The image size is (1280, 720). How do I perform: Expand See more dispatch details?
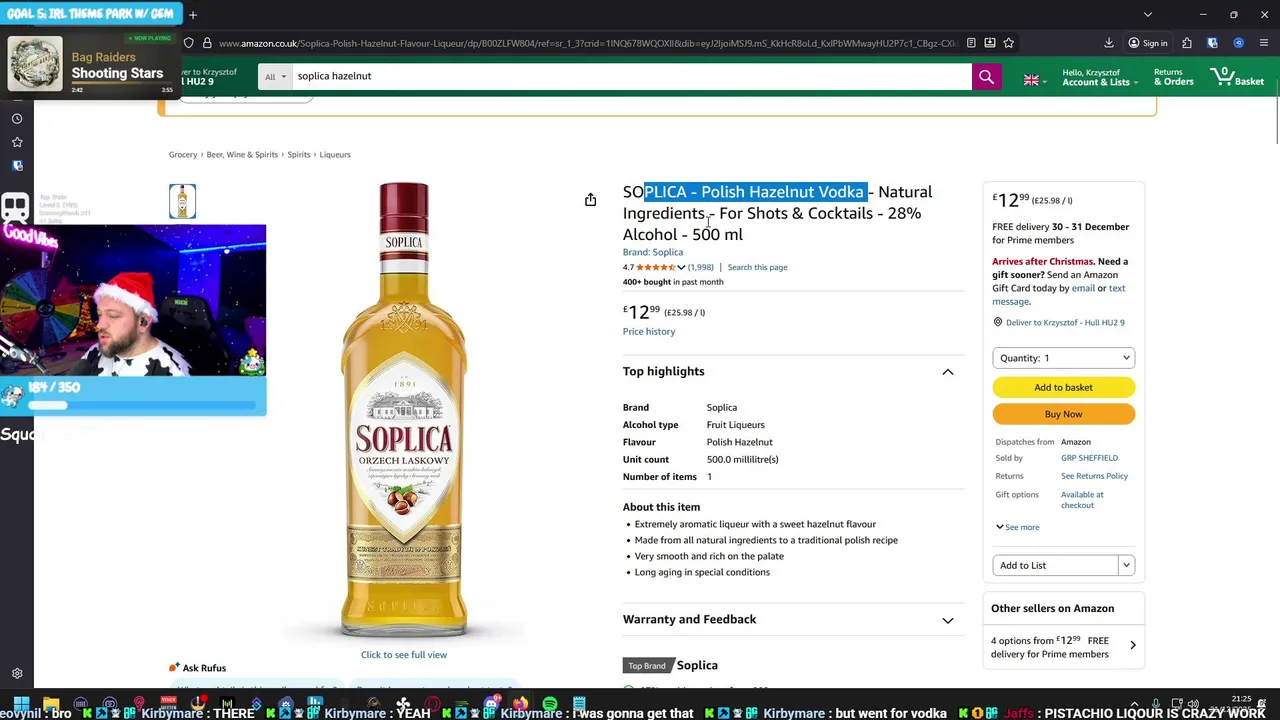point(1017,527)
